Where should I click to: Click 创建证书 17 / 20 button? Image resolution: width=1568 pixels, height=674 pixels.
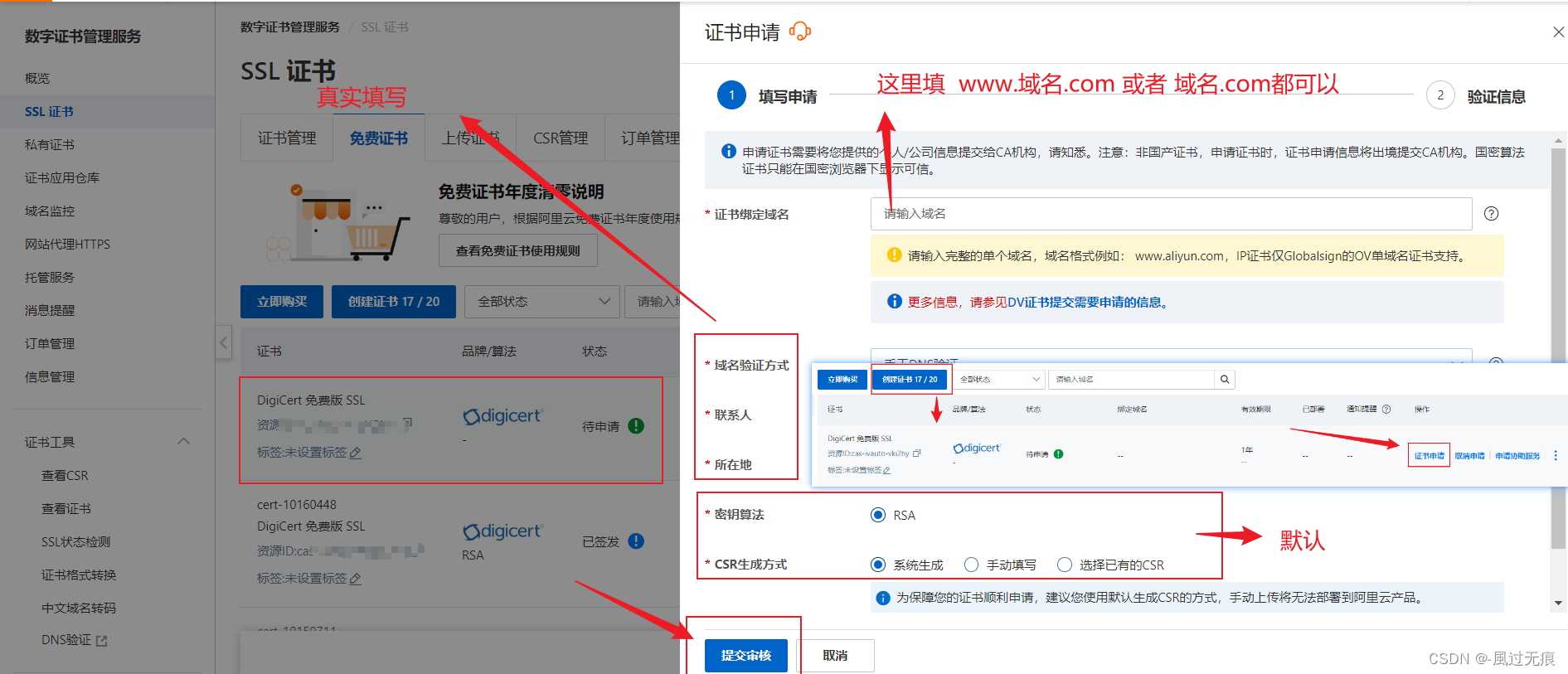394,302
